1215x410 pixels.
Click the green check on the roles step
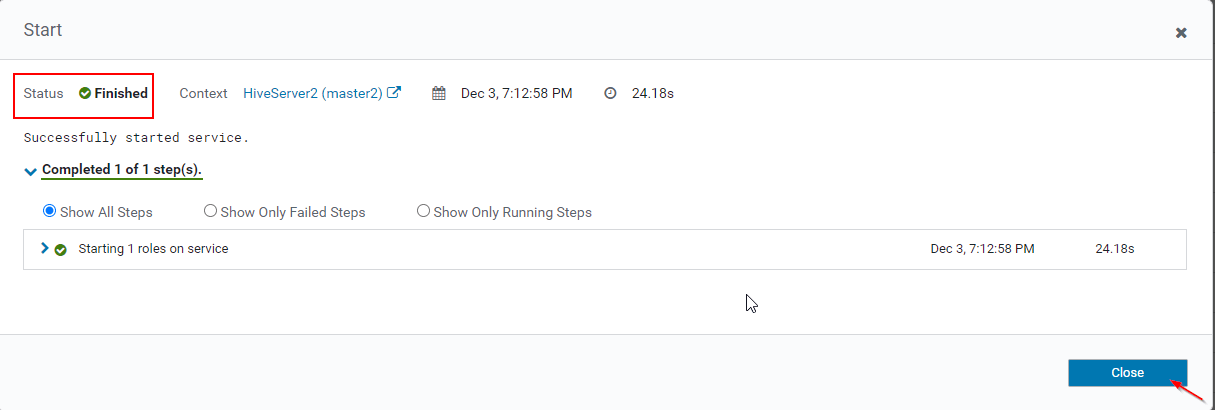pos(61,249)
